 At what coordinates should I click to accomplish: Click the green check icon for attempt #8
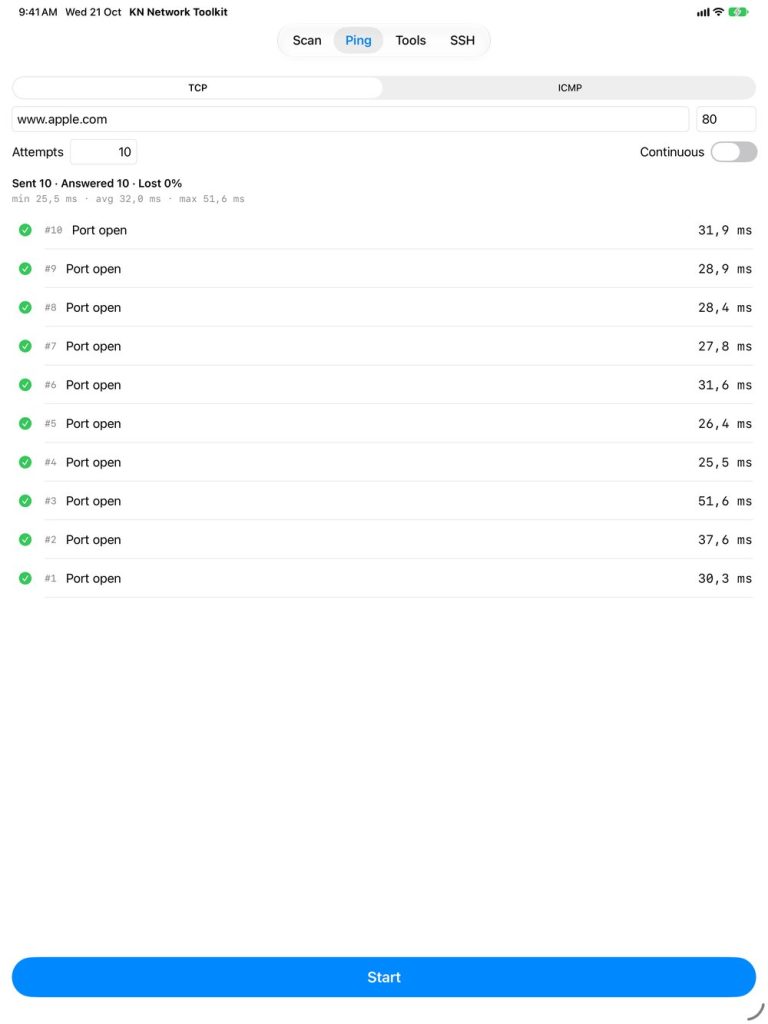point(25,307)
